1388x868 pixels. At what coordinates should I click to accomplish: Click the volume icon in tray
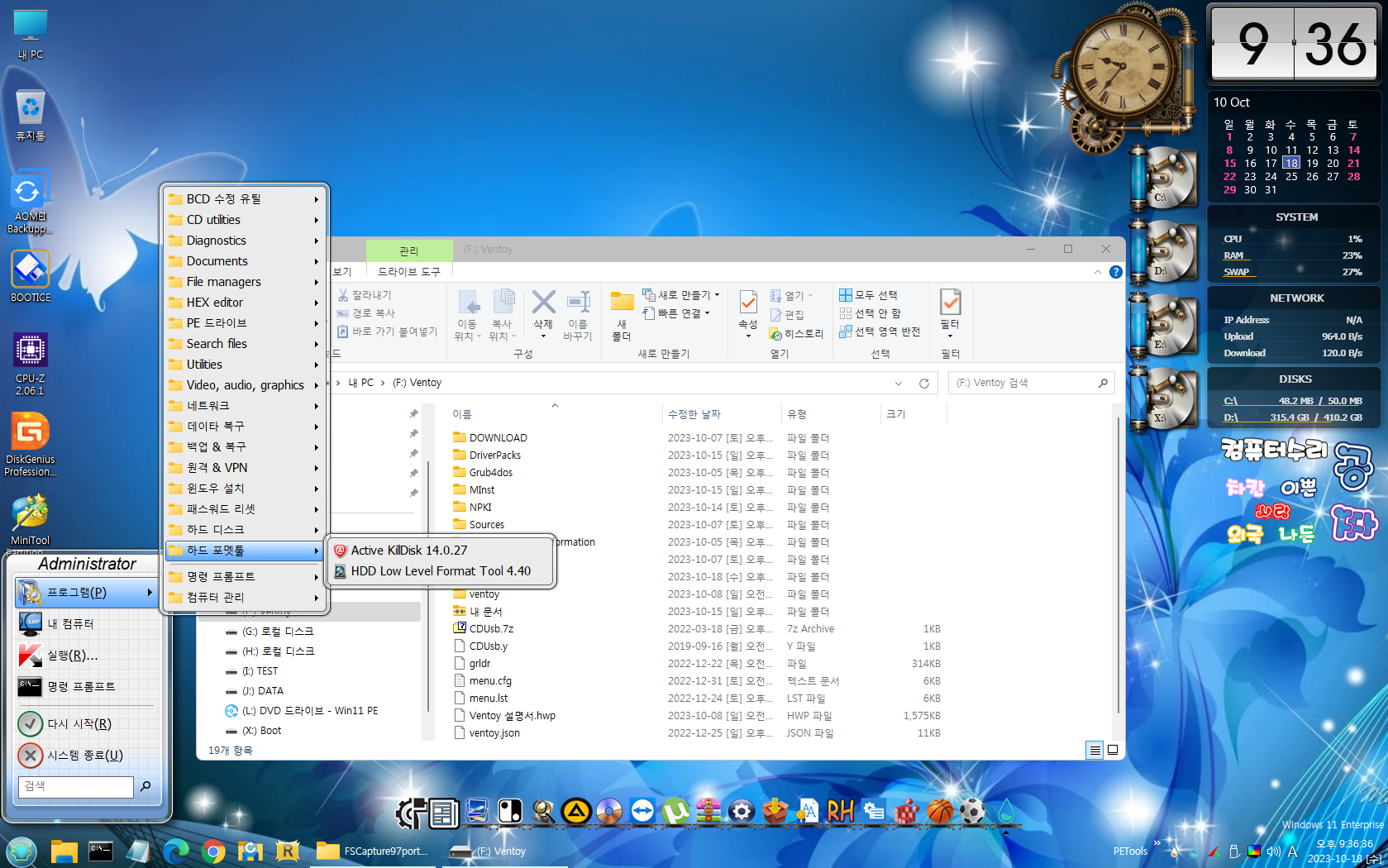pyautogui.click(x=1273, y=851)
